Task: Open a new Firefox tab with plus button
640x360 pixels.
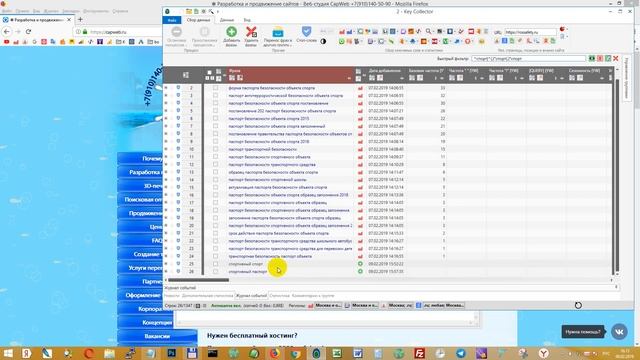Action: (80, 19)
